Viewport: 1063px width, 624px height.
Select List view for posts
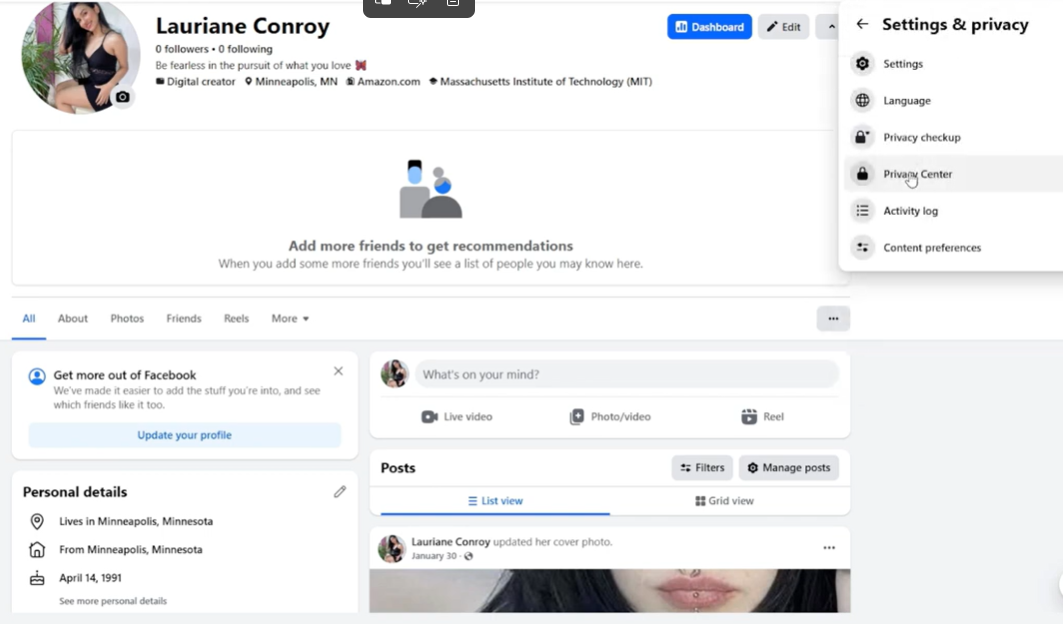[495, 501]
